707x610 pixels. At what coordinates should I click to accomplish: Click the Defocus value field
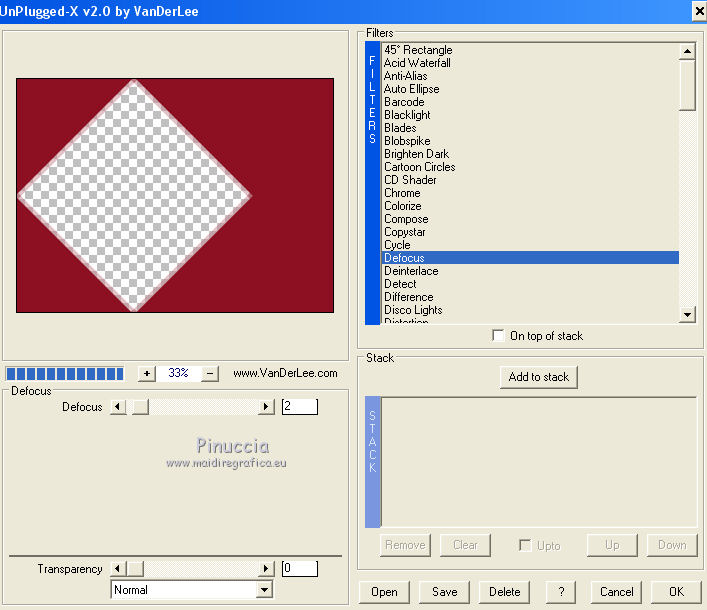pos(300,407)
